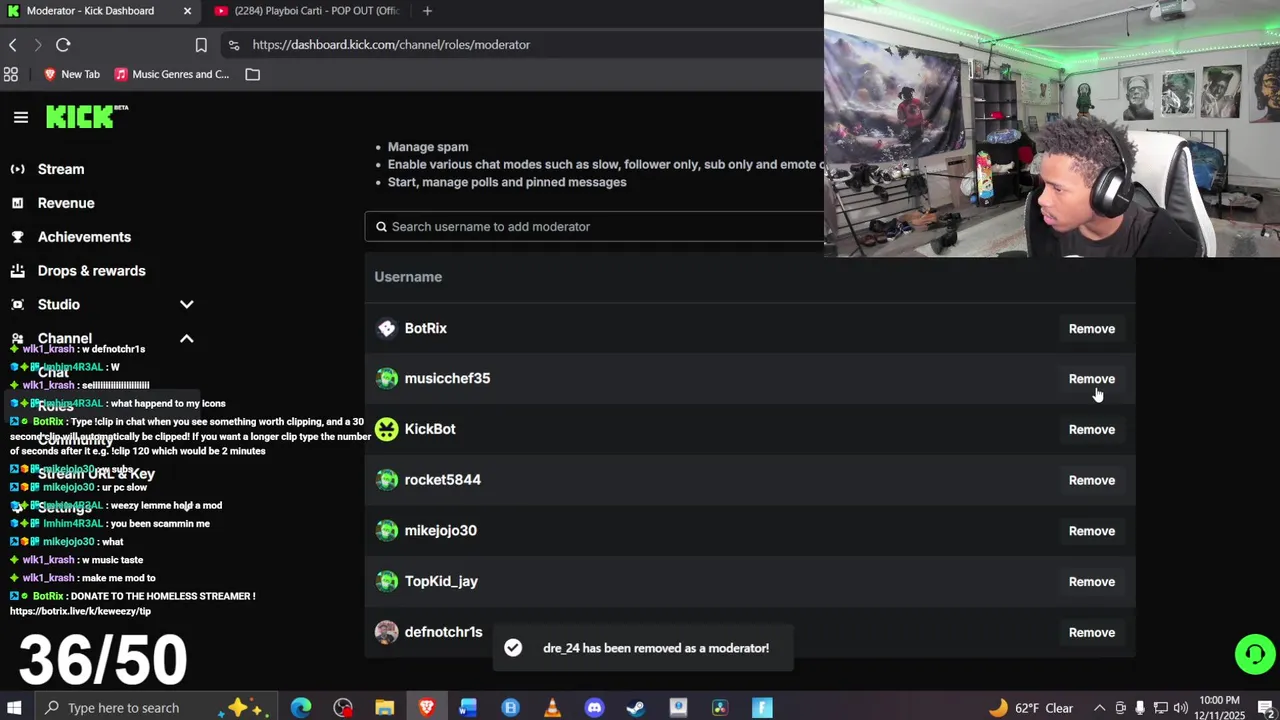Screen dimensions: 1280x720
Task: Open the hamburger menu beside Kick logo
Action: [x=20, y=117]
